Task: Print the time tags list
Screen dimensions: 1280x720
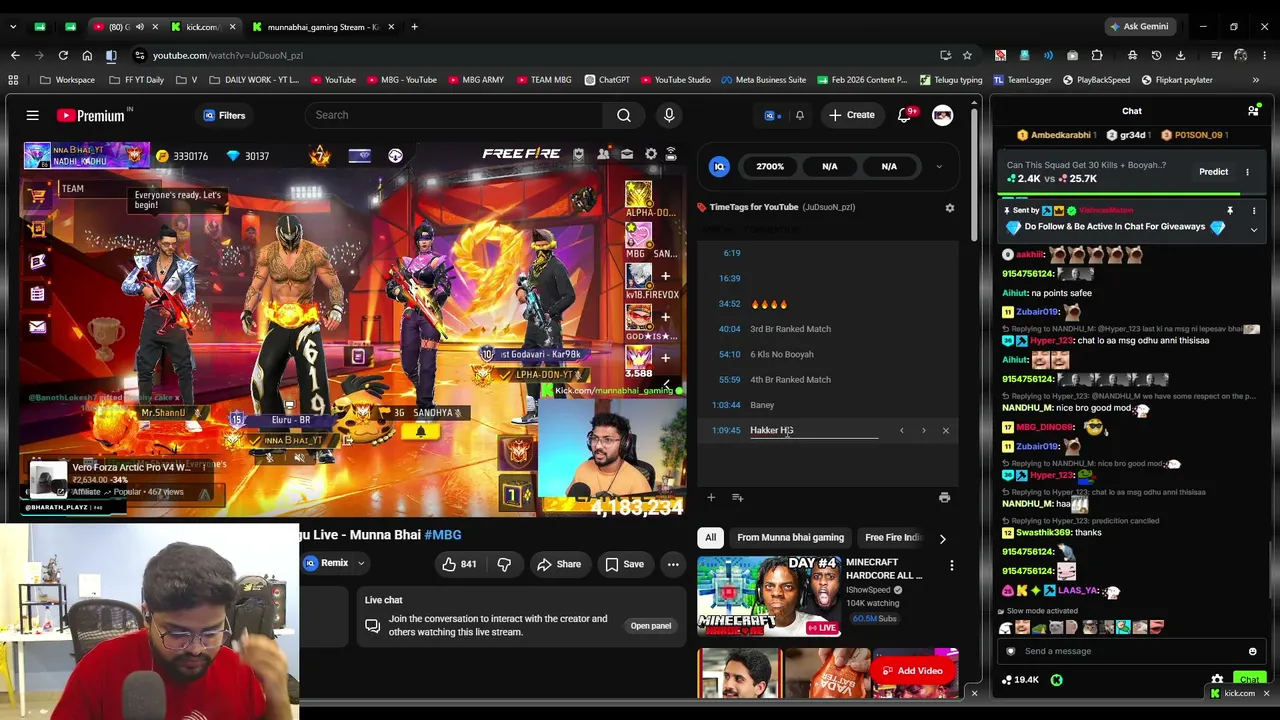Action: [x=944, y=497]
